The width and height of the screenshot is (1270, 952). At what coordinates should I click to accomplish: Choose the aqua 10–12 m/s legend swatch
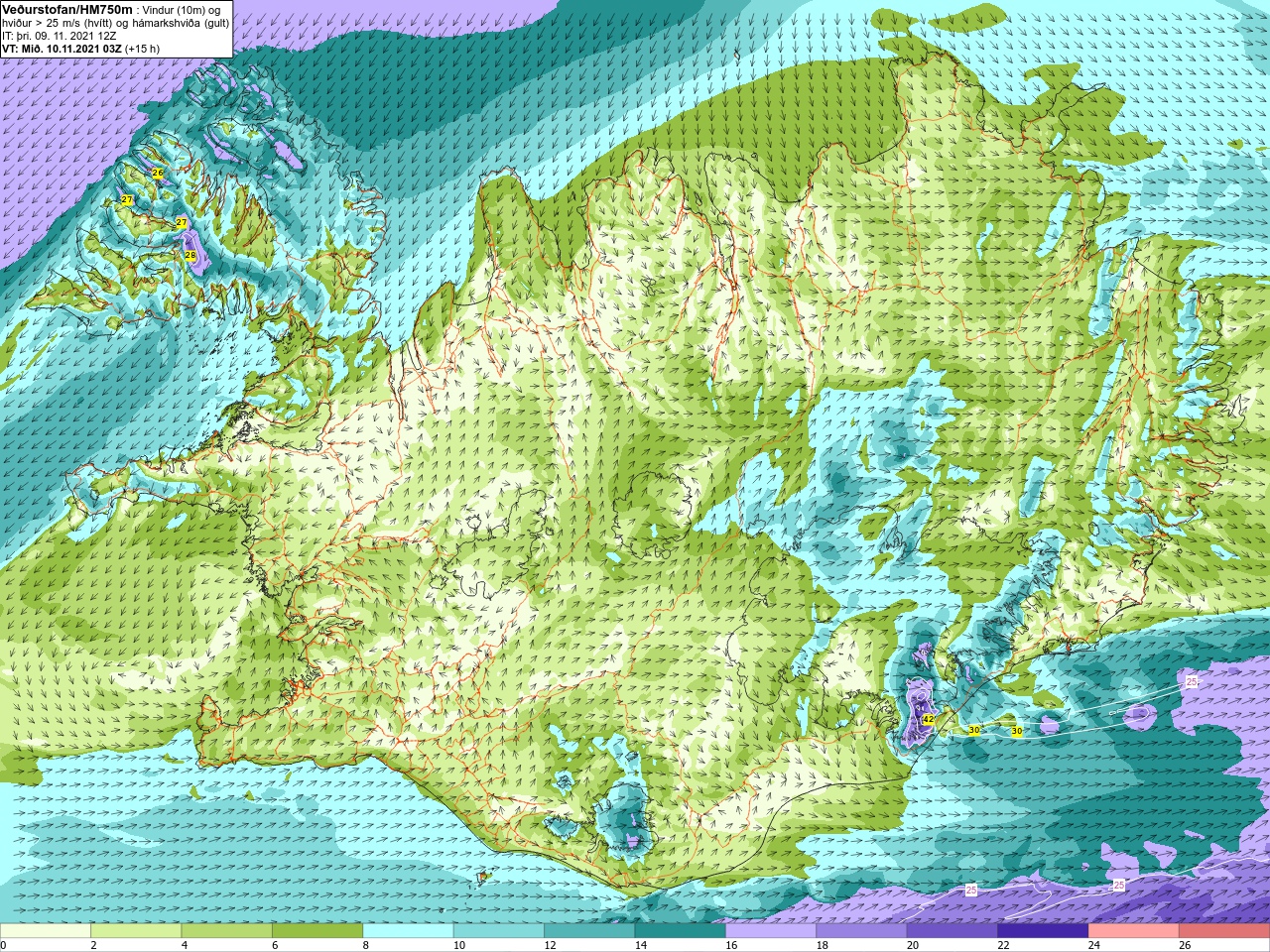[x=499, y=931]
